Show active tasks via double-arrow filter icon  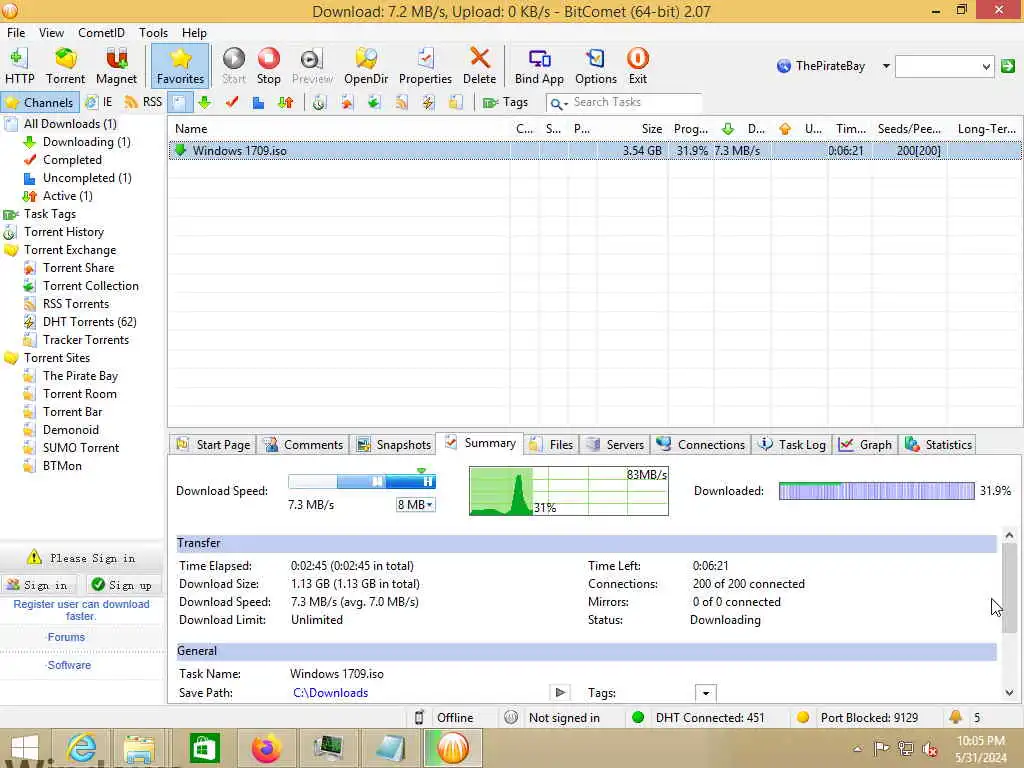pyautogui.click(x=285, y=103)
